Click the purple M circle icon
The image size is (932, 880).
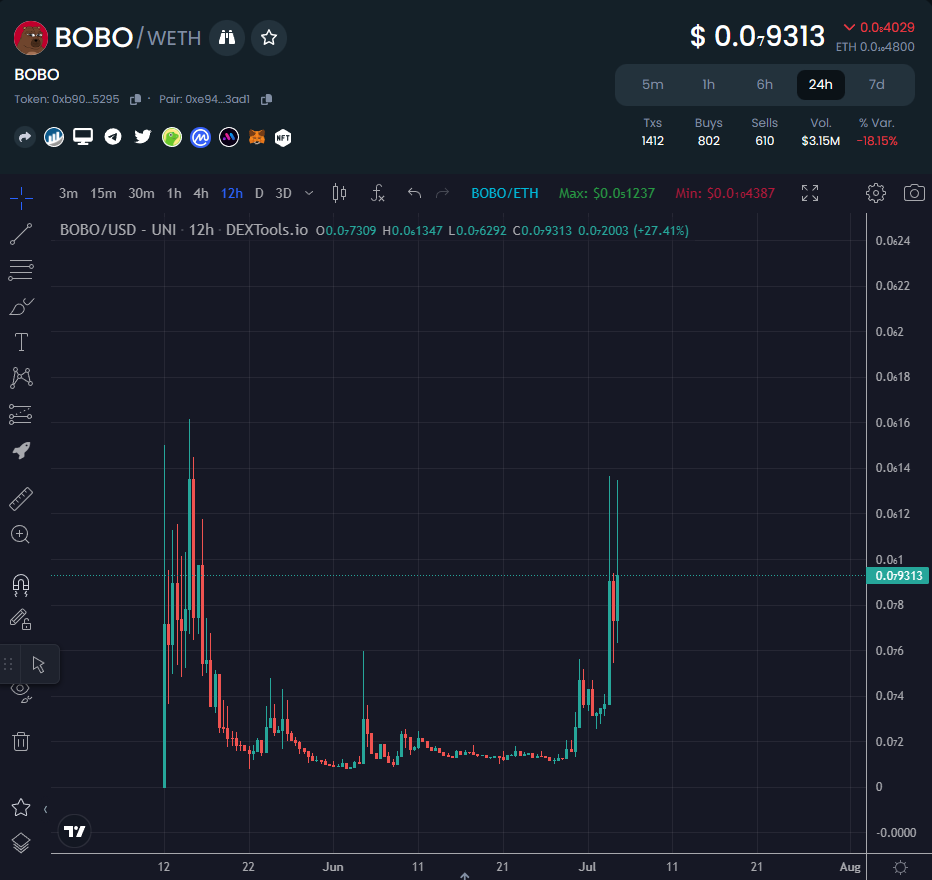(x=229, y=138)
